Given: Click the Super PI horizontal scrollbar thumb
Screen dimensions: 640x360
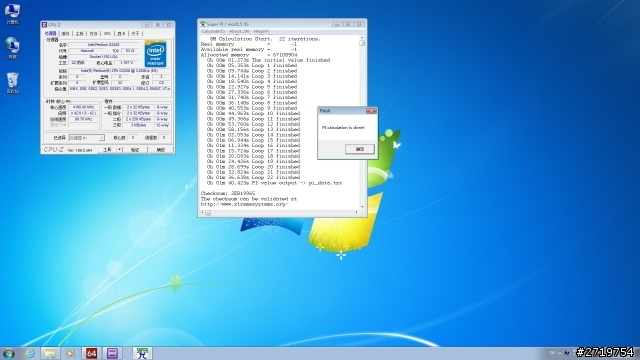Looking at the screenshot, I should click(x=208, y=213).
